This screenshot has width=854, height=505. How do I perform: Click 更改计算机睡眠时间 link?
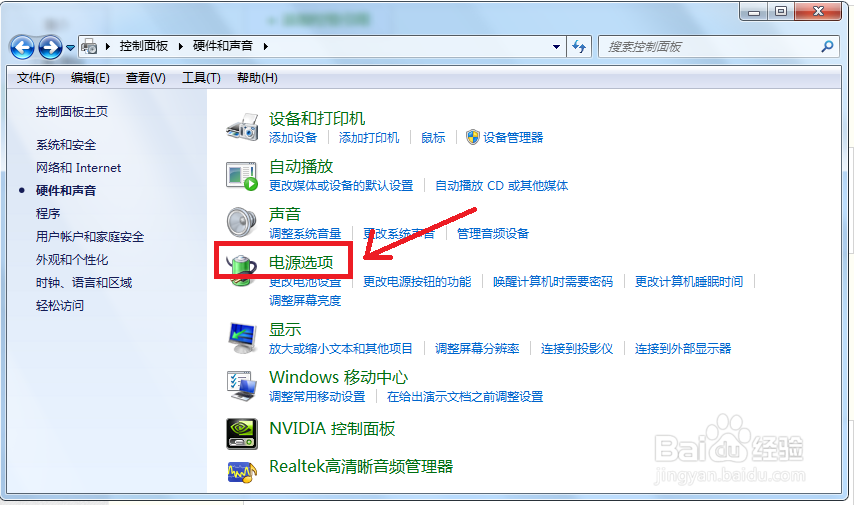click(x=689, y=282)
